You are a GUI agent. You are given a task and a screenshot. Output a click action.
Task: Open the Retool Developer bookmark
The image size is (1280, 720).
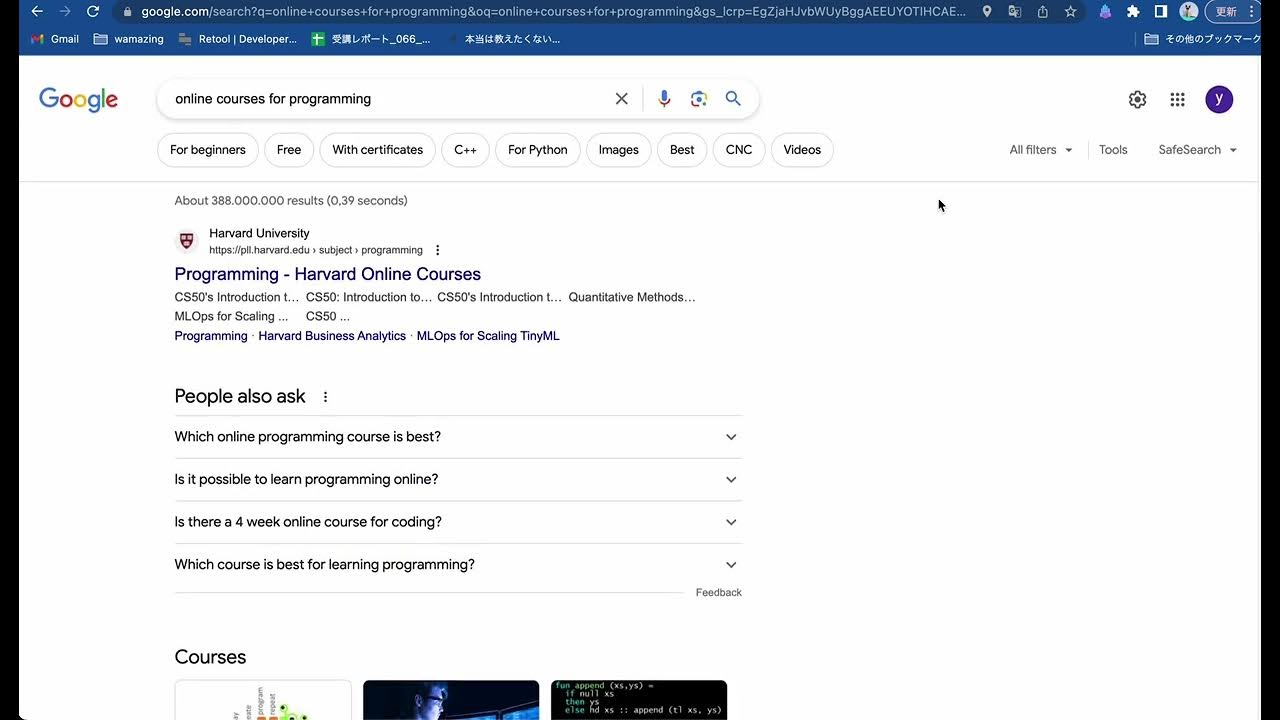238,39
